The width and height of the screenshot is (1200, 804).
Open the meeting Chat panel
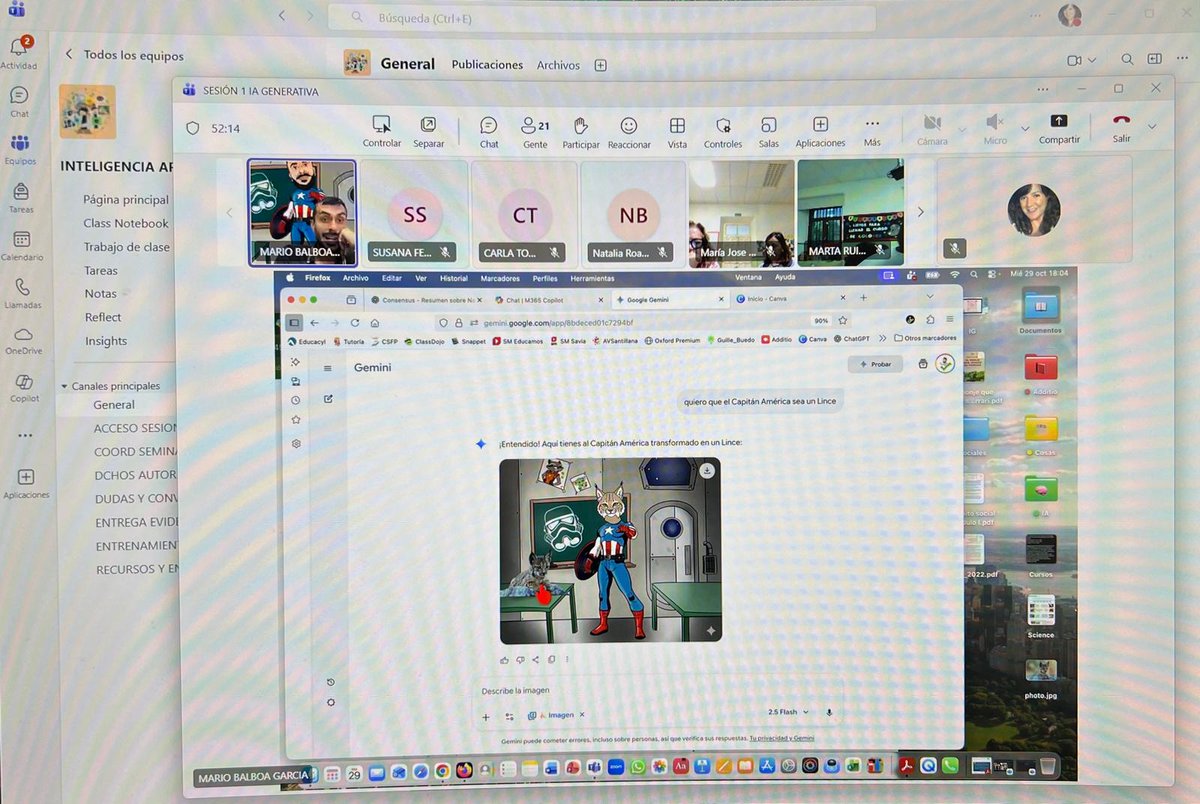click(x=488, y=131)
